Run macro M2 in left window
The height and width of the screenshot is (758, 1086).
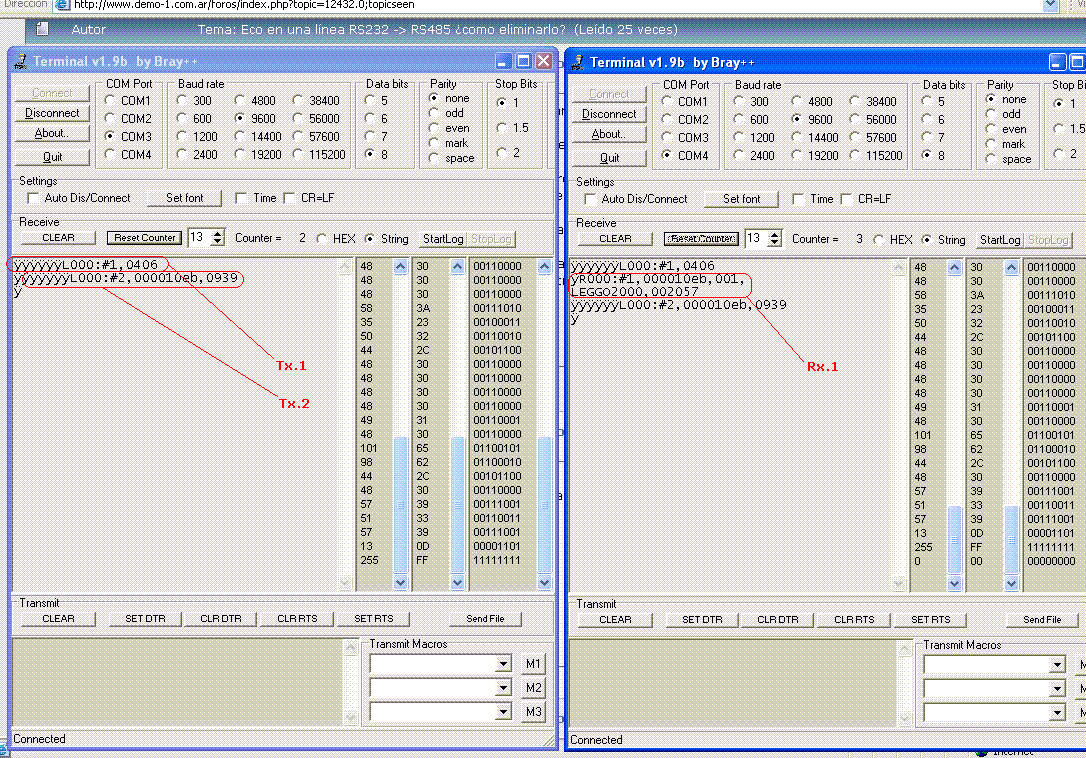pyautogui.click(x=533, y=688)
